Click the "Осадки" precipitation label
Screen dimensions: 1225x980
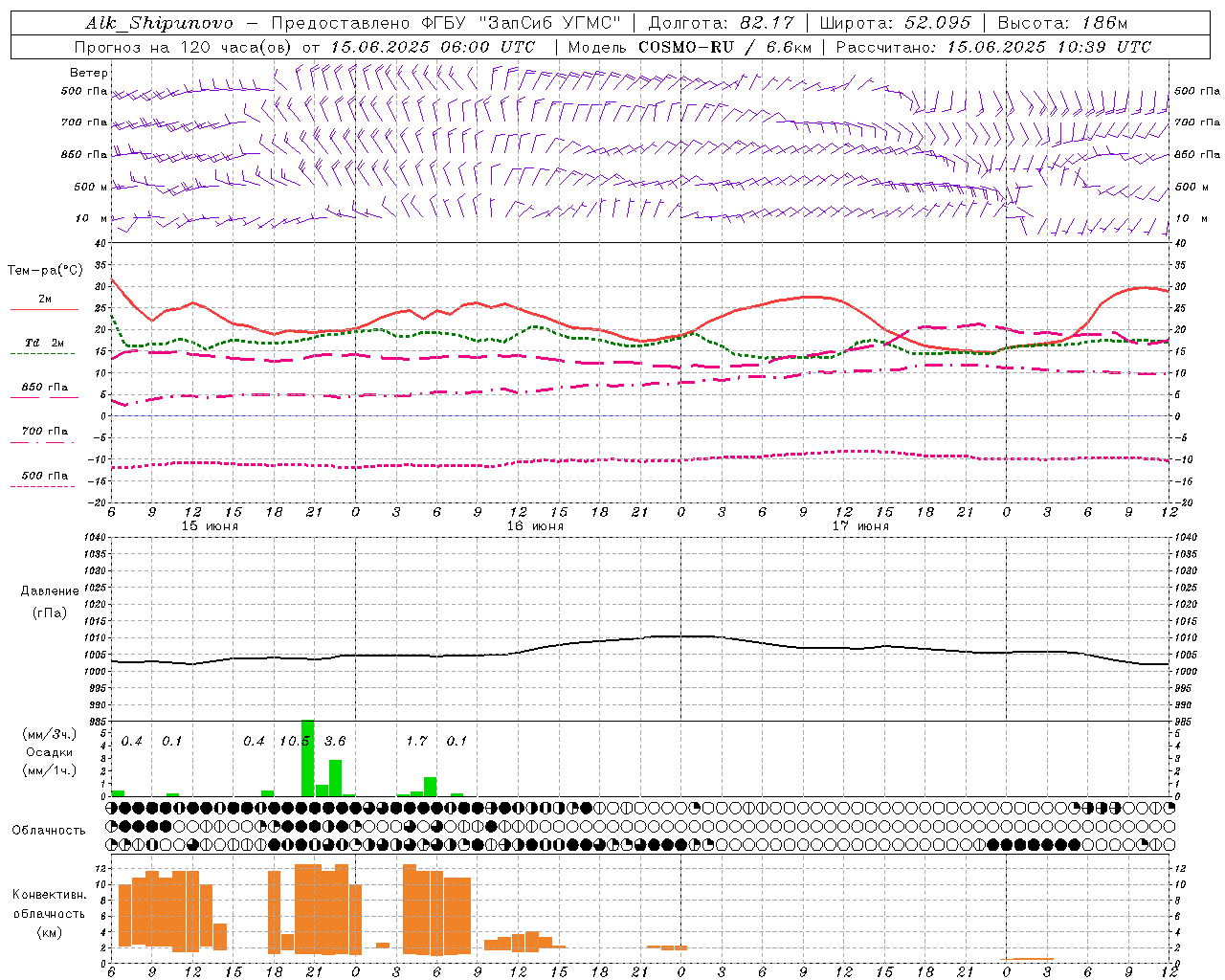(49, 752)
